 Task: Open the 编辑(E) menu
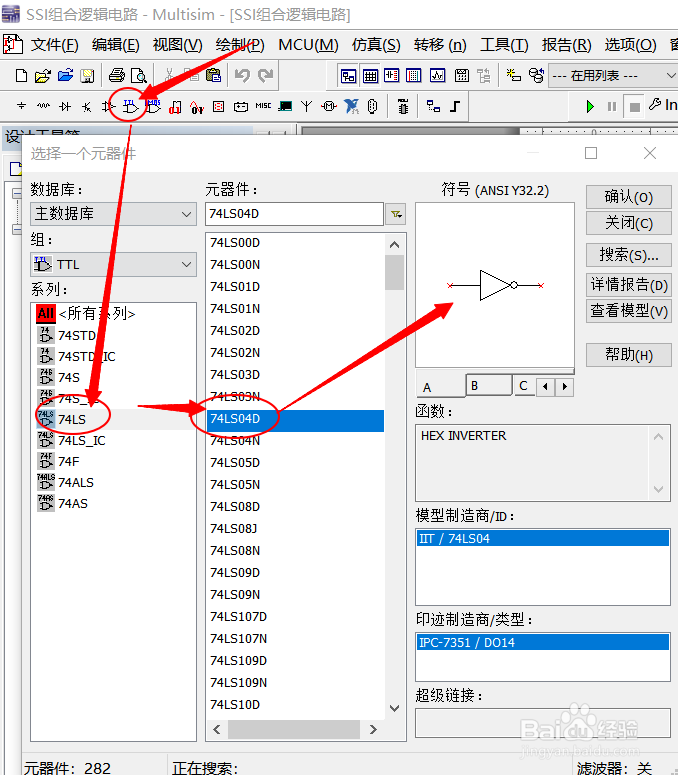coord(116,45)
